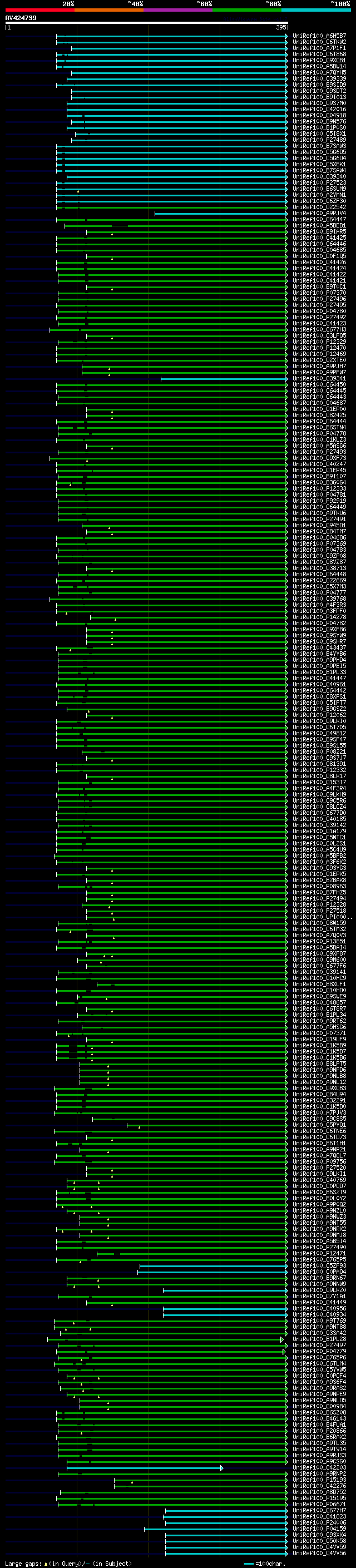Open UniRef100_Q40185 subject name
356x1568 pixels.
pos(319,819)
